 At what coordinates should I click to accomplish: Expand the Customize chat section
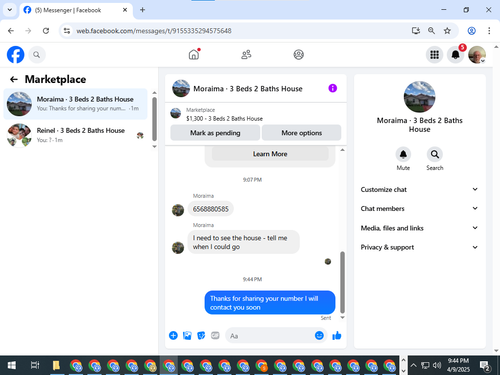point(419,189)
